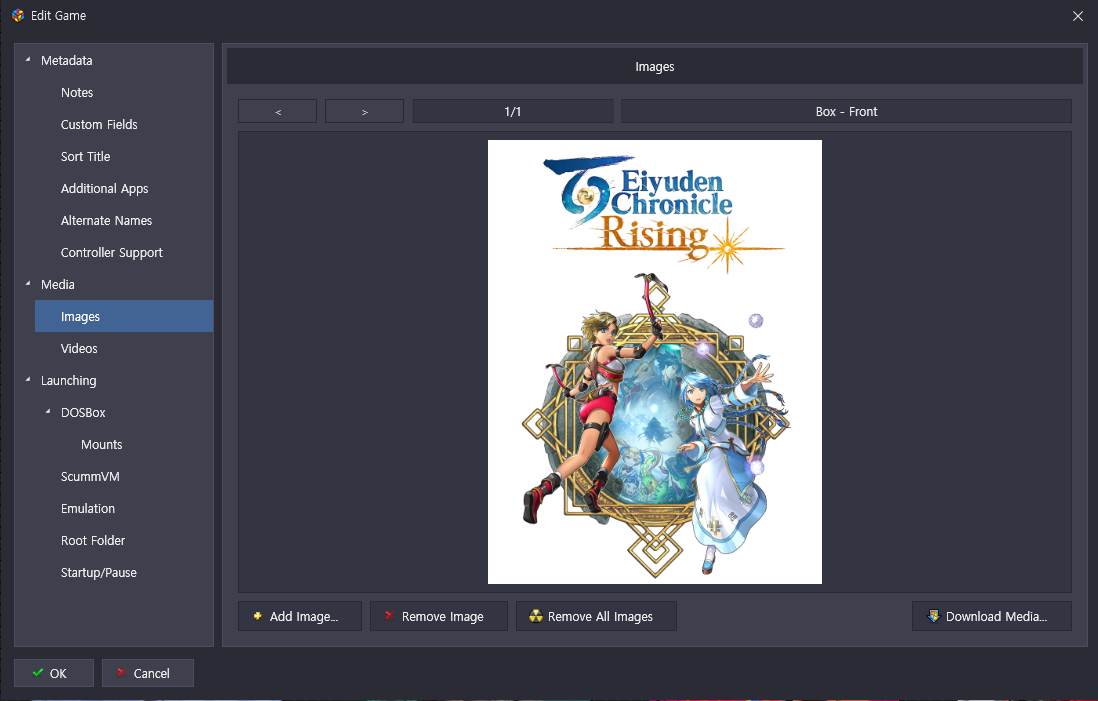Show the next image with the > button

(364, 111)
